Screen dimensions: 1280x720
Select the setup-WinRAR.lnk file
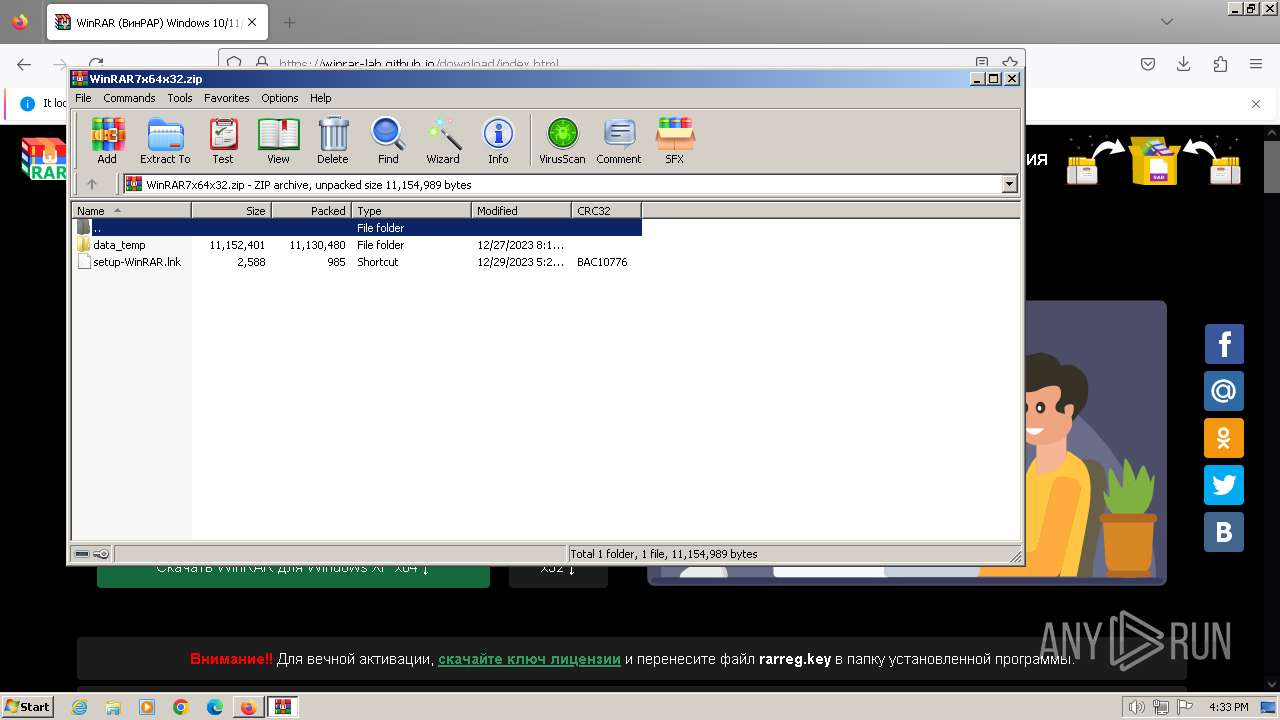[x=357, y=262]
